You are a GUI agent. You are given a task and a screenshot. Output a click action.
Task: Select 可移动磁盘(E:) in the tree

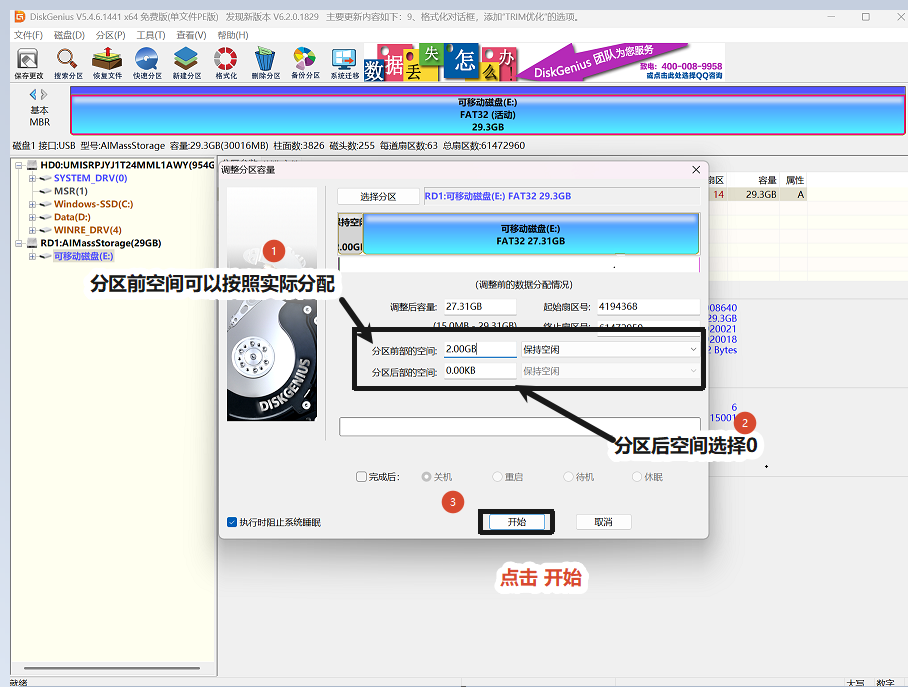[x=83, y=256]
